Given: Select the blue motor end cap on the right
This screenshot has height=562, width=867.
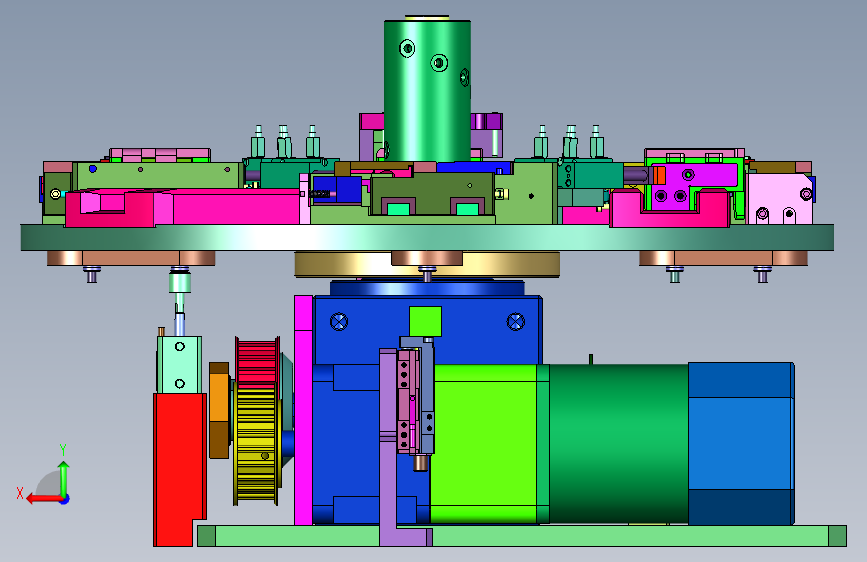Looking at the screenshot, I should tap(741, 444).
